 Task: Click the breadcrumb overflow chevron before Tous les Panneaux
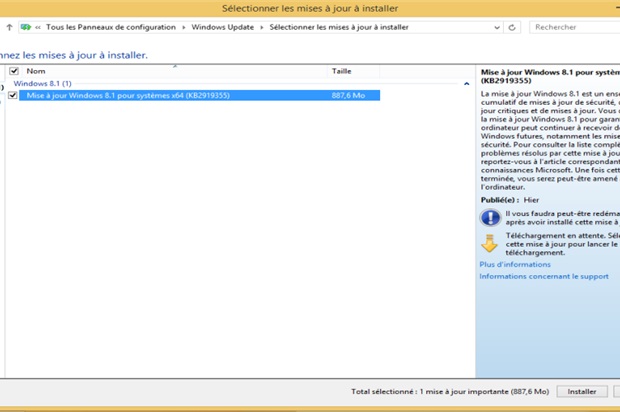38,28
